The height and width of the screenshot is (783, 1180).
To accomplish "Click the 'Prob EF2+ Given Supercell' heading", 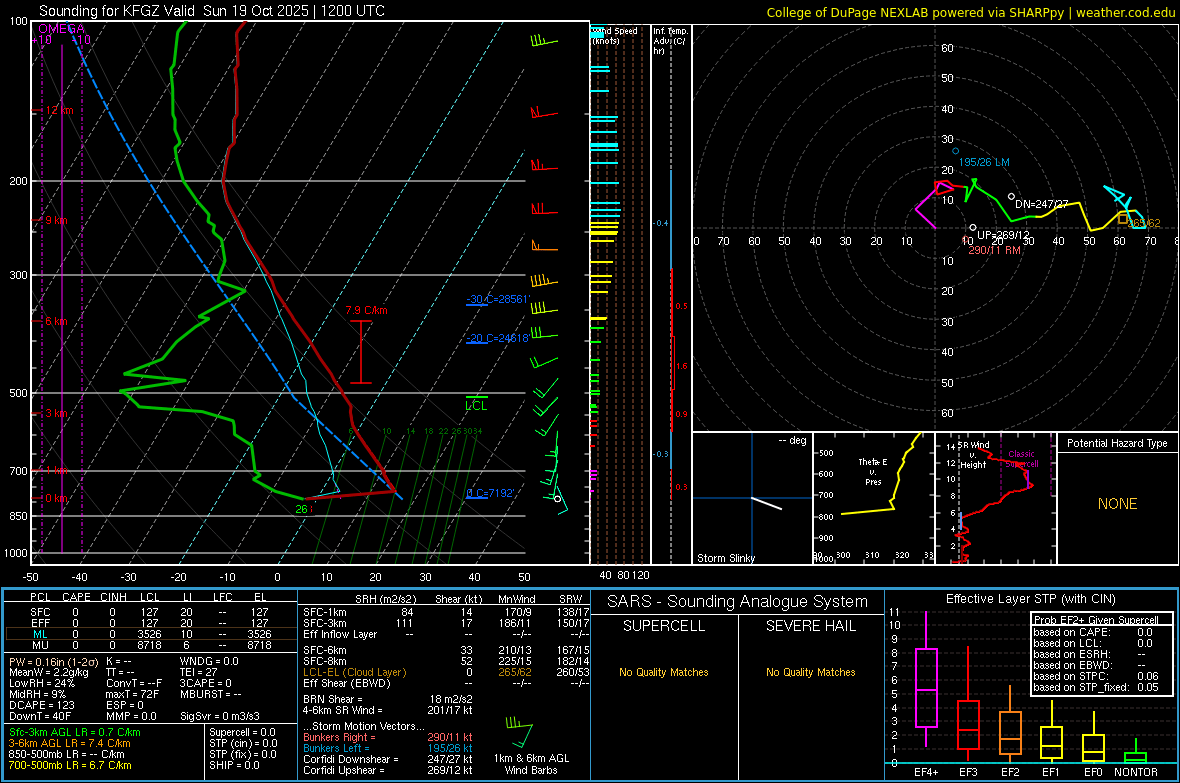I will click(1096, 620).
